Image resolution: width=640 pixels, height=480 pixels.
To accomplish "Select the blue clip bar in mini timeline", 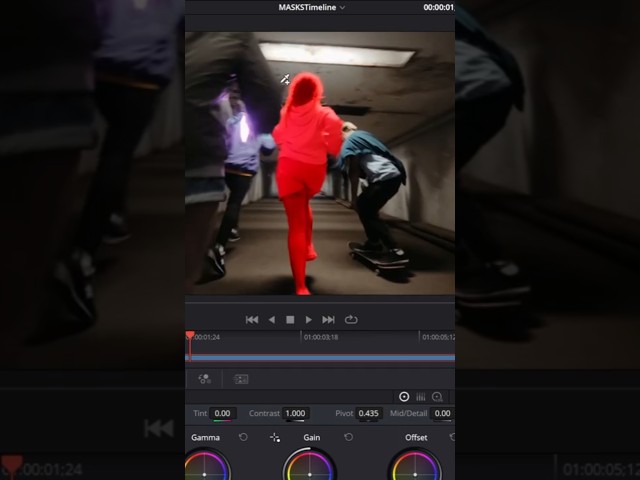I will click(320, 358).
